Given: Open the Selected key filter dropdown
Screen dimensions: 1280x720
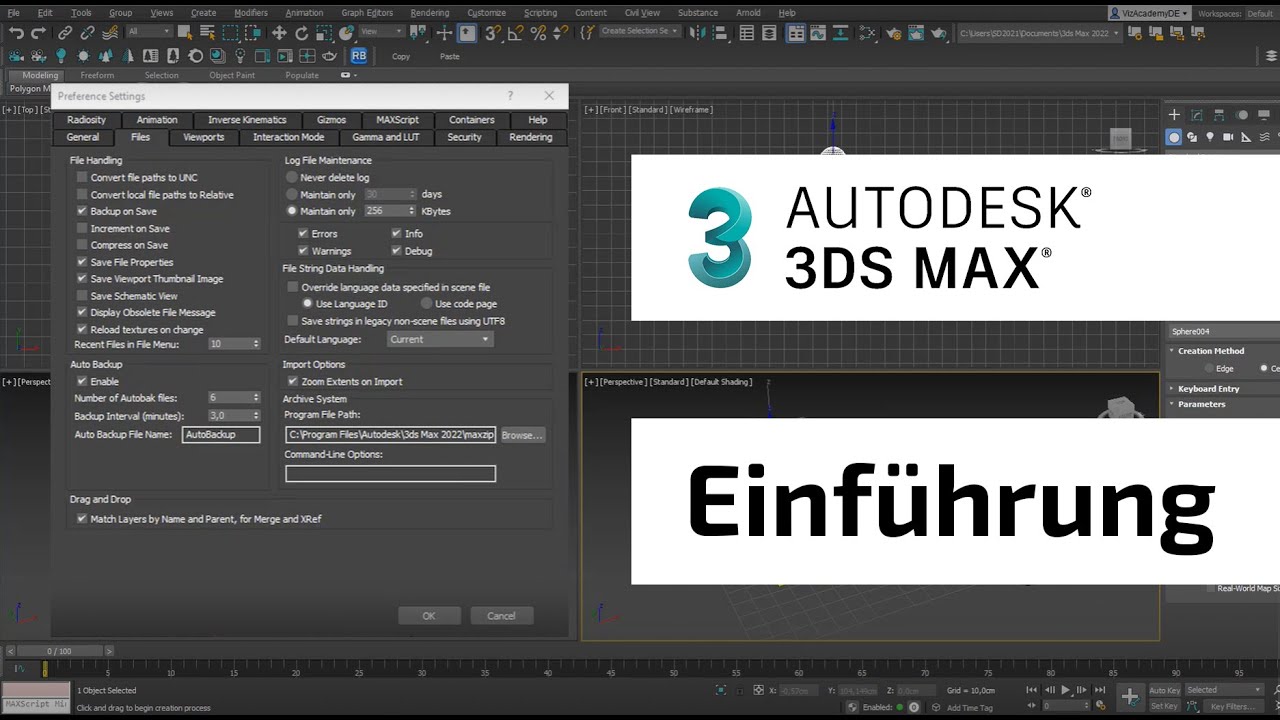Looking at the screenshot, I should (1225, 690).
